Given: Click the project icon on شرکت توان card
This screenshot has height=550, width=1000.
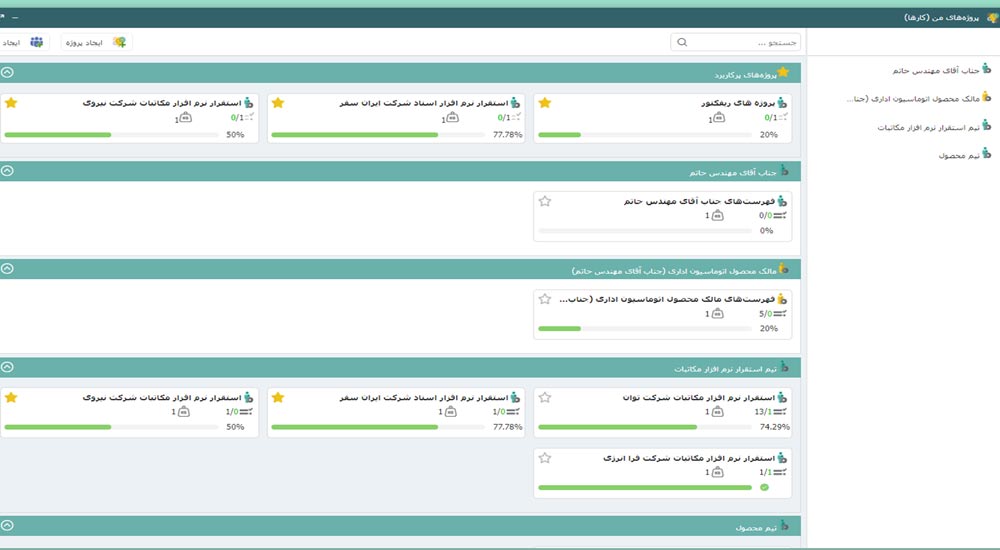Looking at the screenshot, I should (x=782, y=397).
